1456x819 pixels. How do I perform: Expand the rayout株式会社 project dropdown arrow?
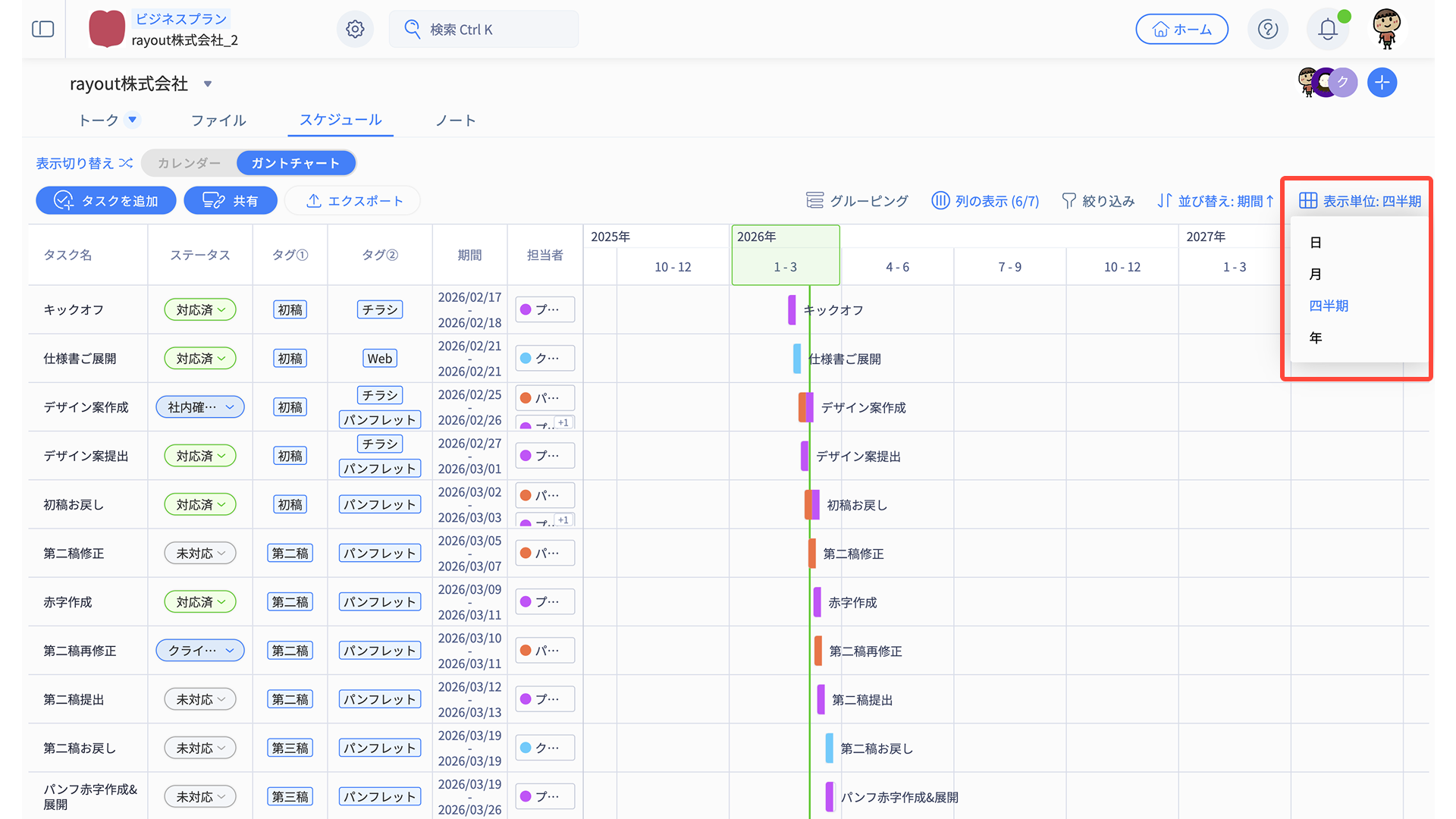[x=208, y=84]
